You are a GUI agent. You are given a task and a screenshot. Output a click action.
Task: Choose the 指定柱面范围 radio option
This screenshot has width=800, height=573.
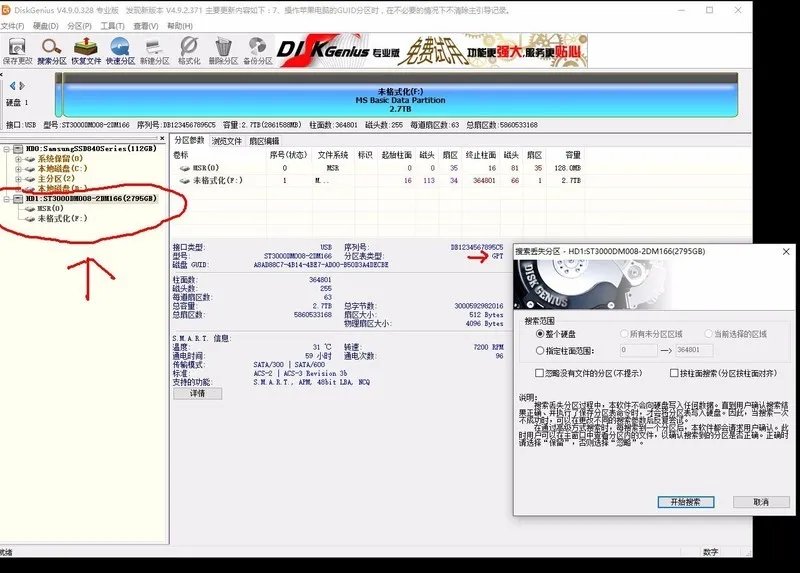coord(541,351)
